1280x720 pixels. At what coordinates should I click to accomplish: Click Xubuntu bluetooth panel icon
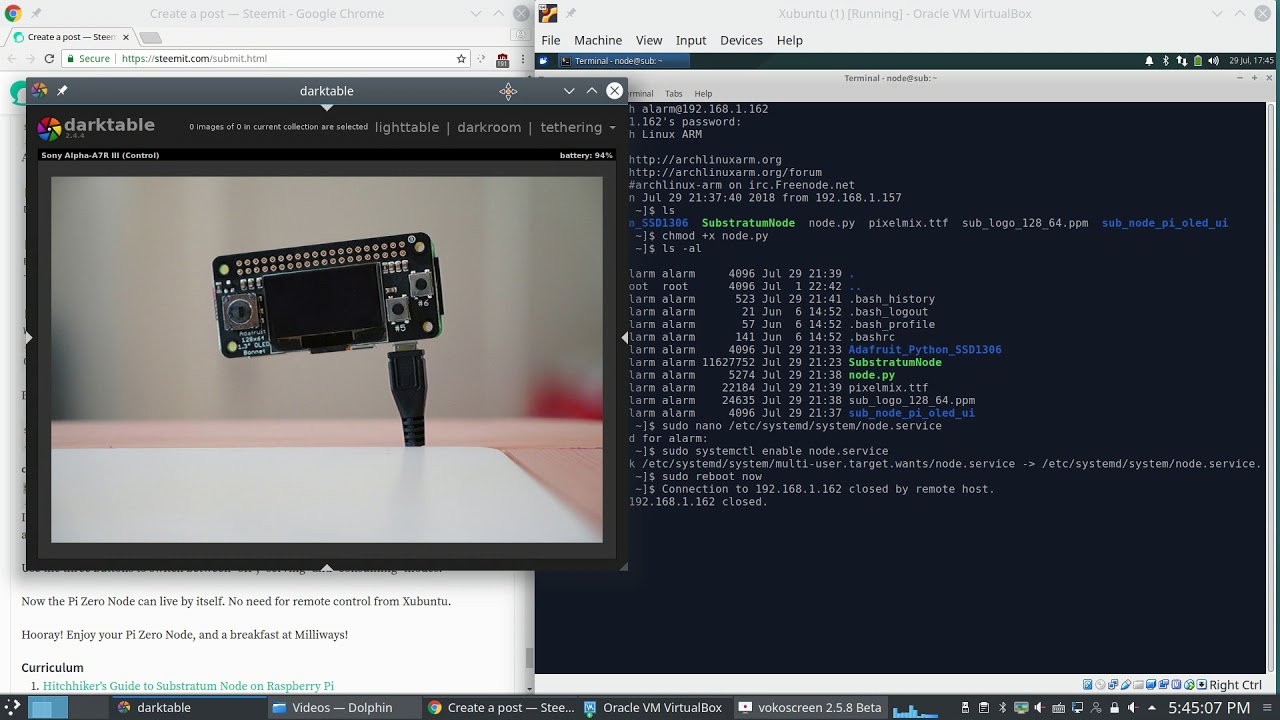pyautogui.click(x=1165, y=61)
